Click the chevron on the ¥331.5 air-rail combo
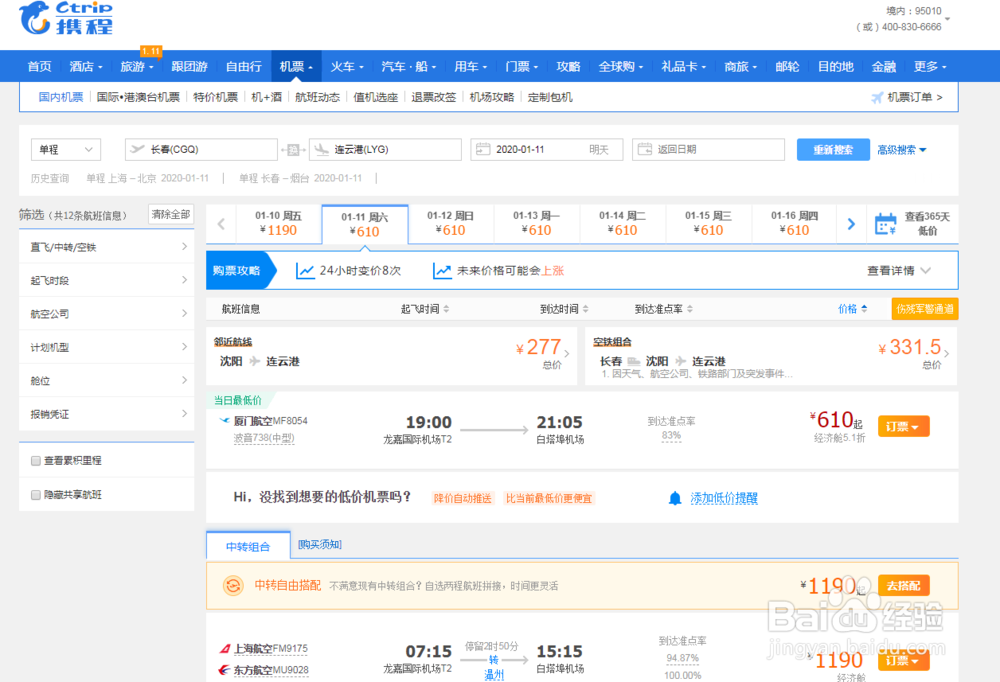The height and width of the screenshot is (682, 1000). point(946,353)
